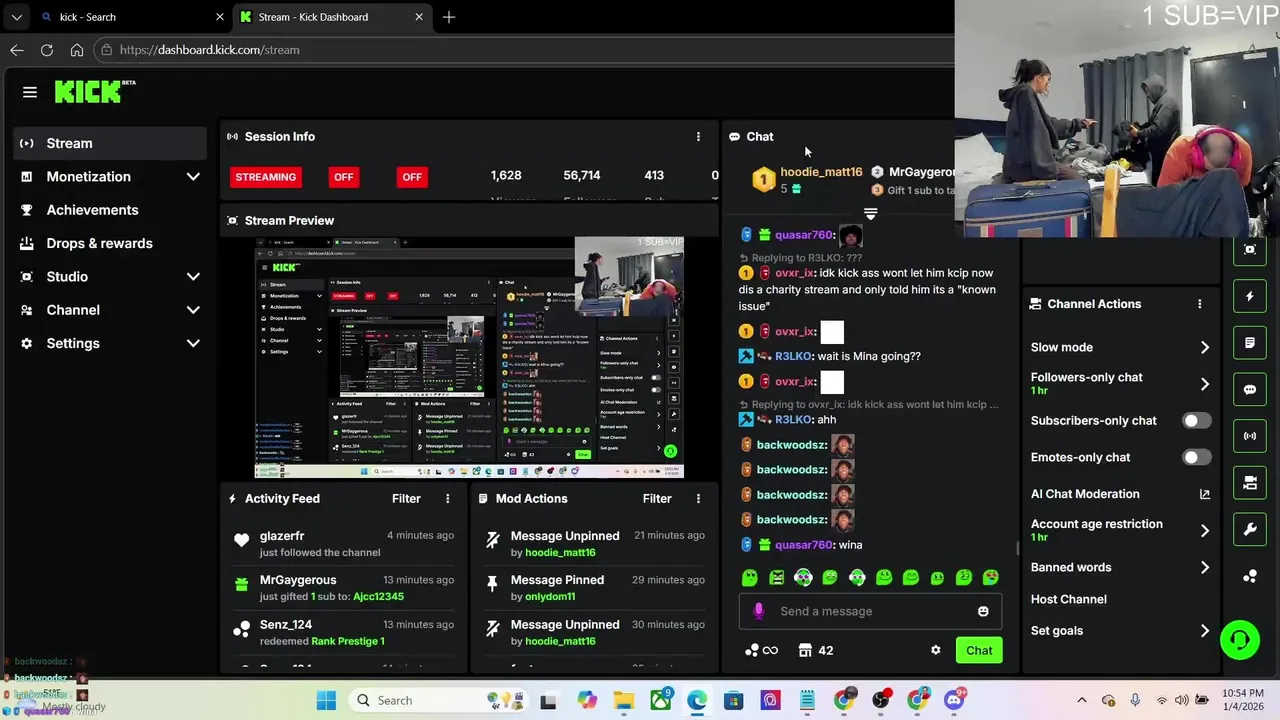Click the channel points infinity icon
This screenshot has height=720, width=1280.
762,650
